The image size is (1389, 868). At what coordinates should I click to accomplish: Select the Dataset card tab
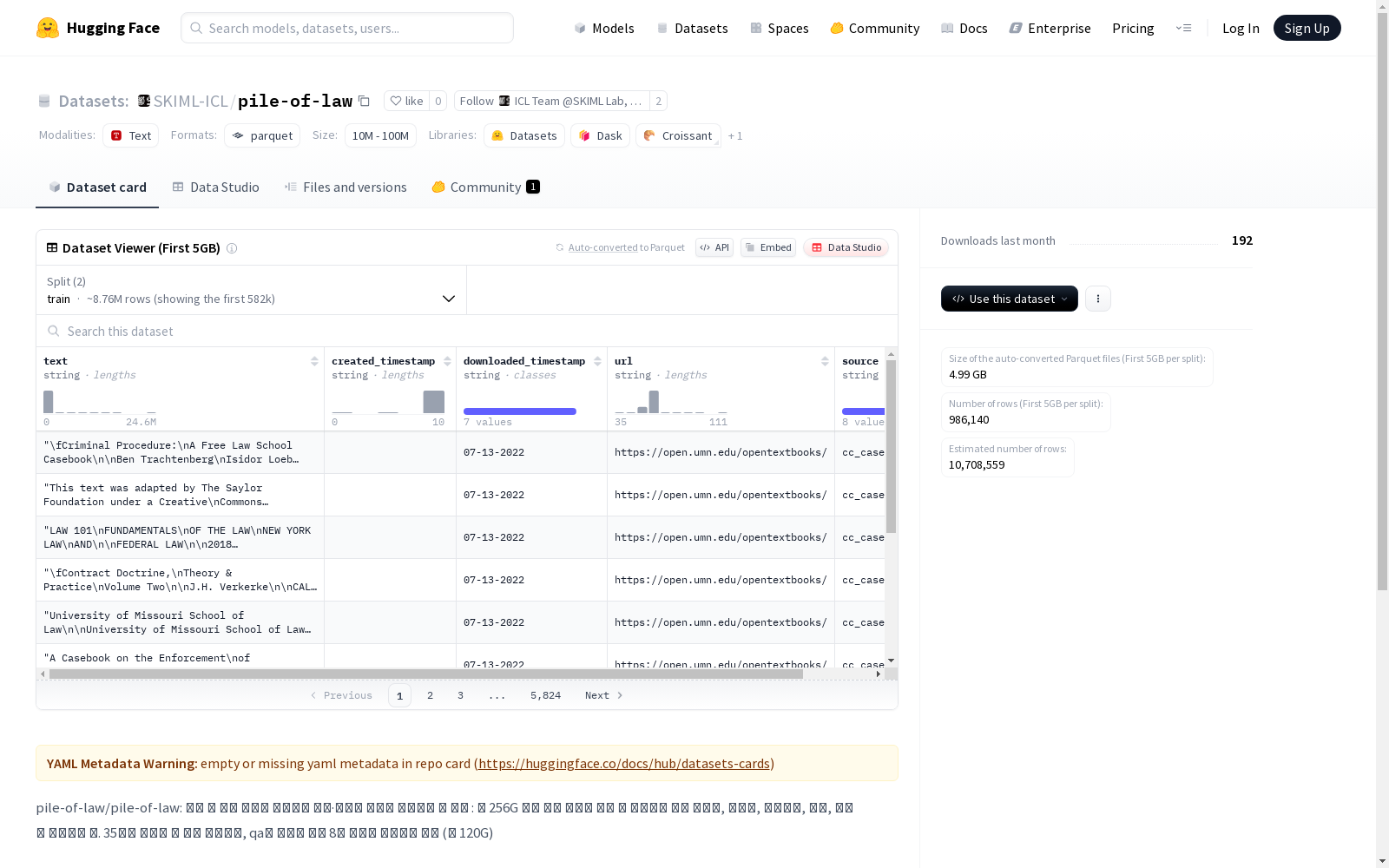tap(97, 187)
